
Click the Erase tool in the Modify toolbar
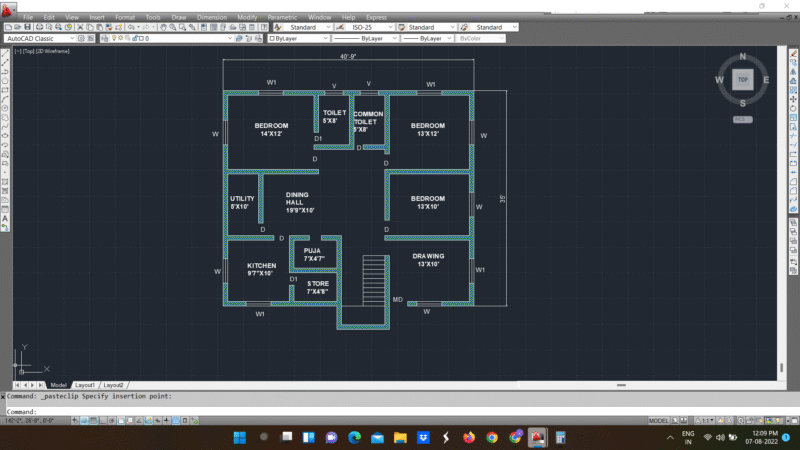(x=793, y=53)
